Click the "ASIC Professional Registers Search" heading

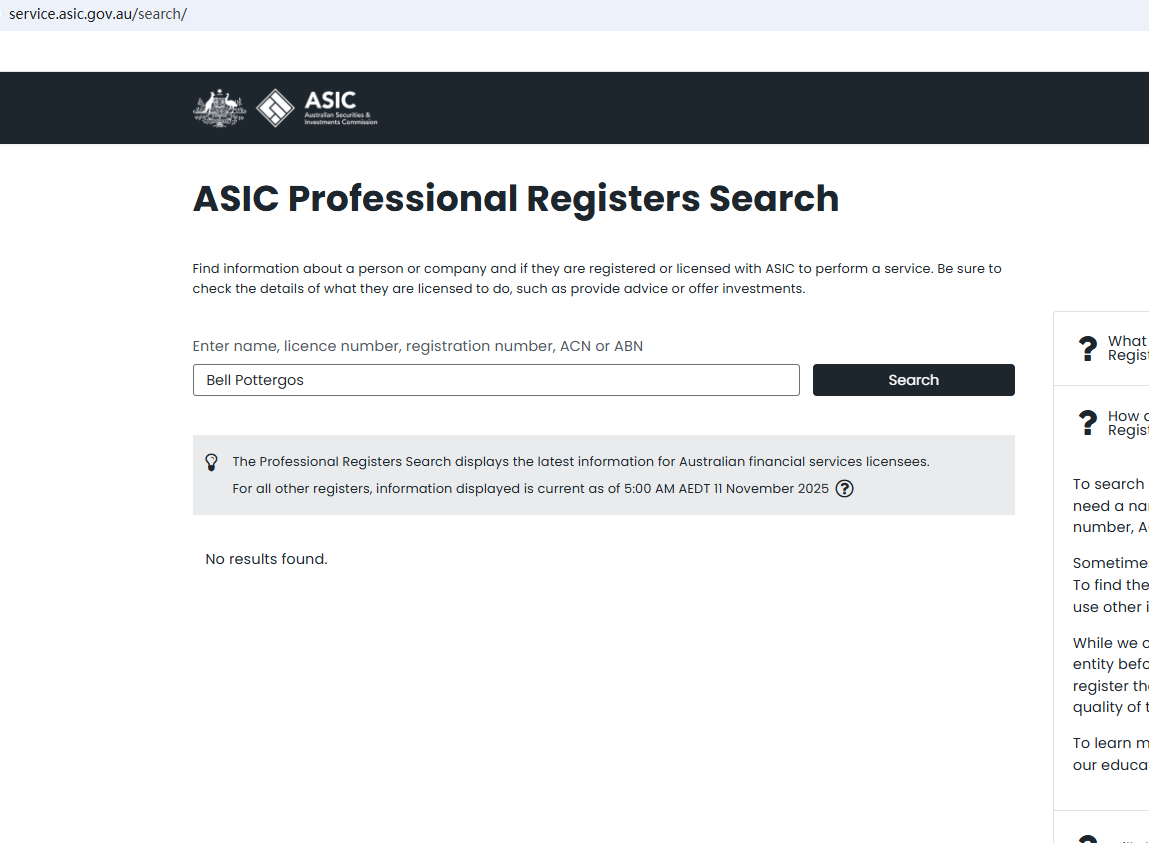516,198
